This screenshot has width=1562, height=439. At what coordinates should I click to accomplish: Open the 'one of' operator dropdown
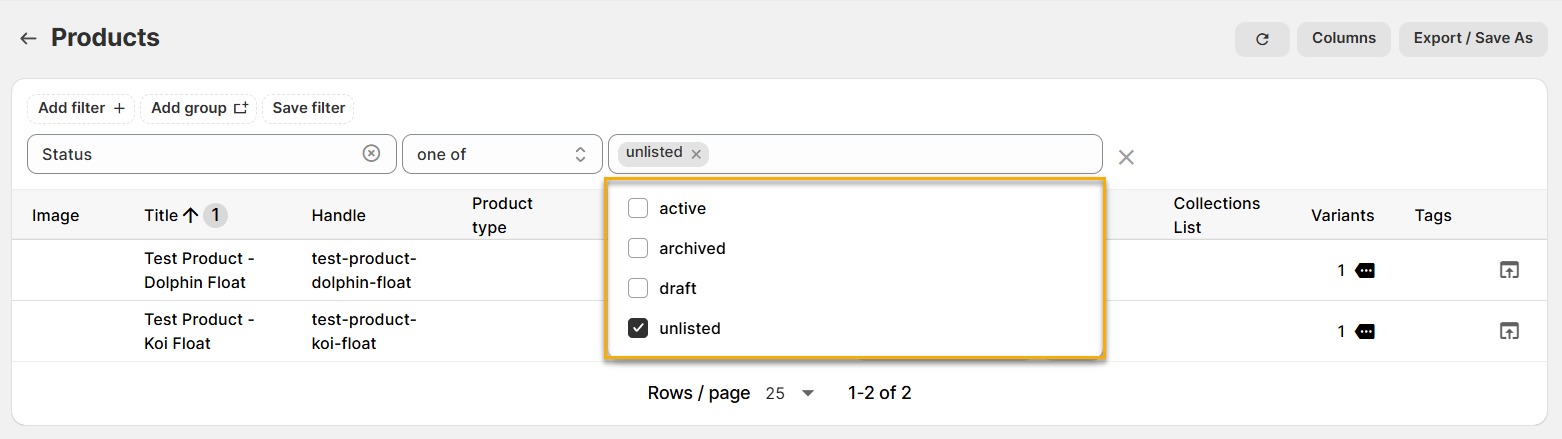click(502, 154)
